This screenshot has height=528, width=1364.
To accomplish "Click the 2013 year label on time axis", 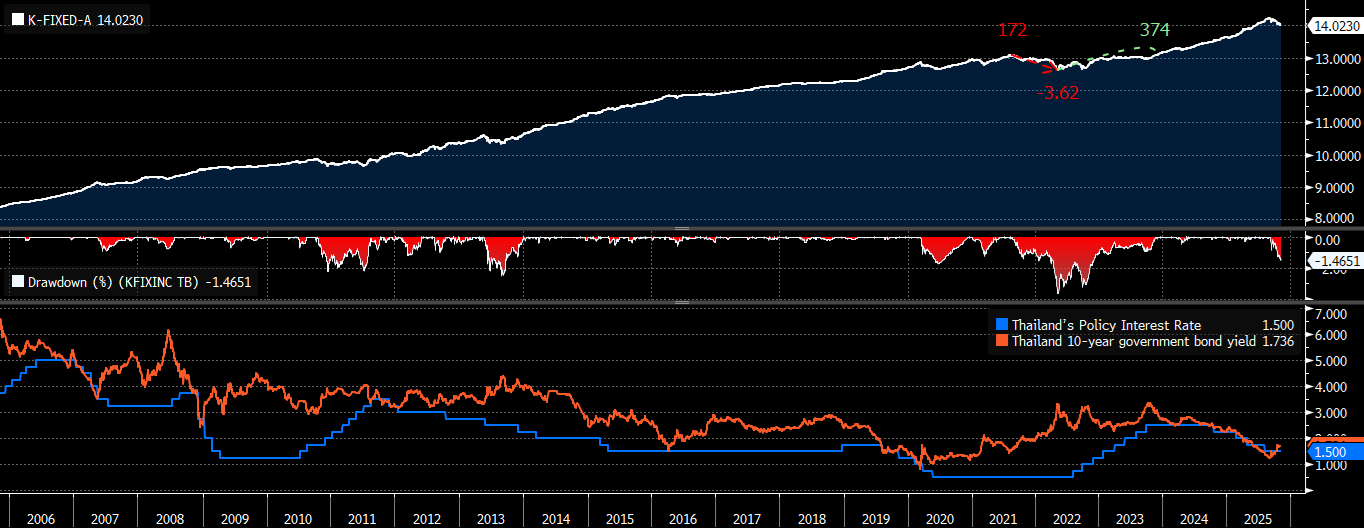I will [490, 520].
